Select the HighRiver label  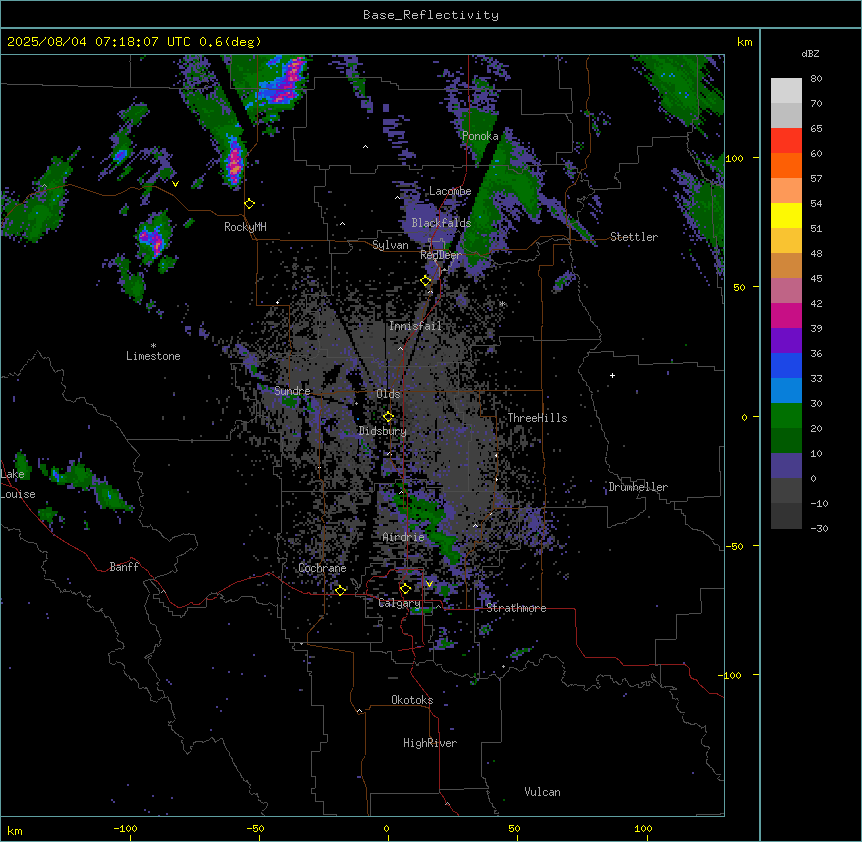[x=430, y=743]
